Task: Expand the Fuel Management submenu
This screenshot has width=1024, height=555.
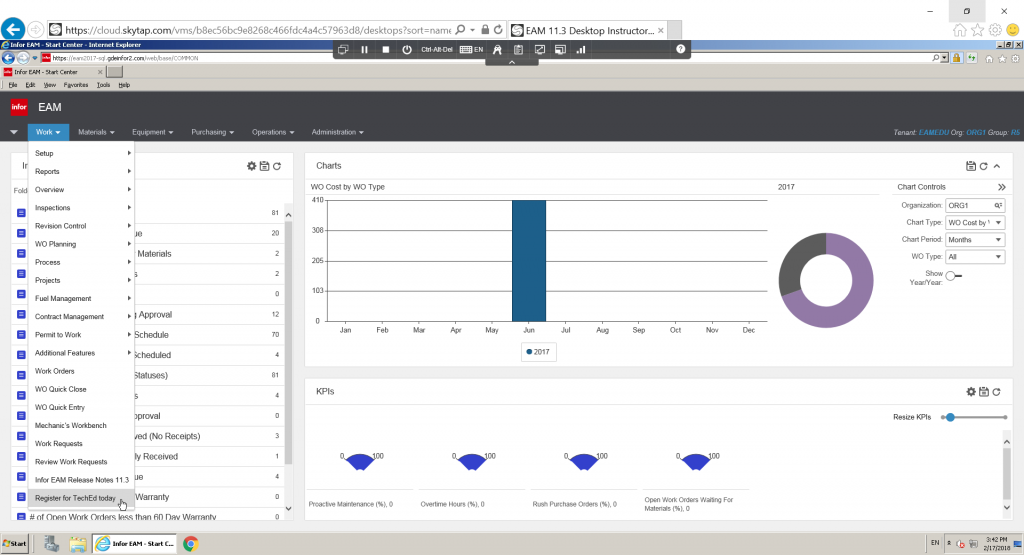Action: pyautogui.click(x=82, y=298)
